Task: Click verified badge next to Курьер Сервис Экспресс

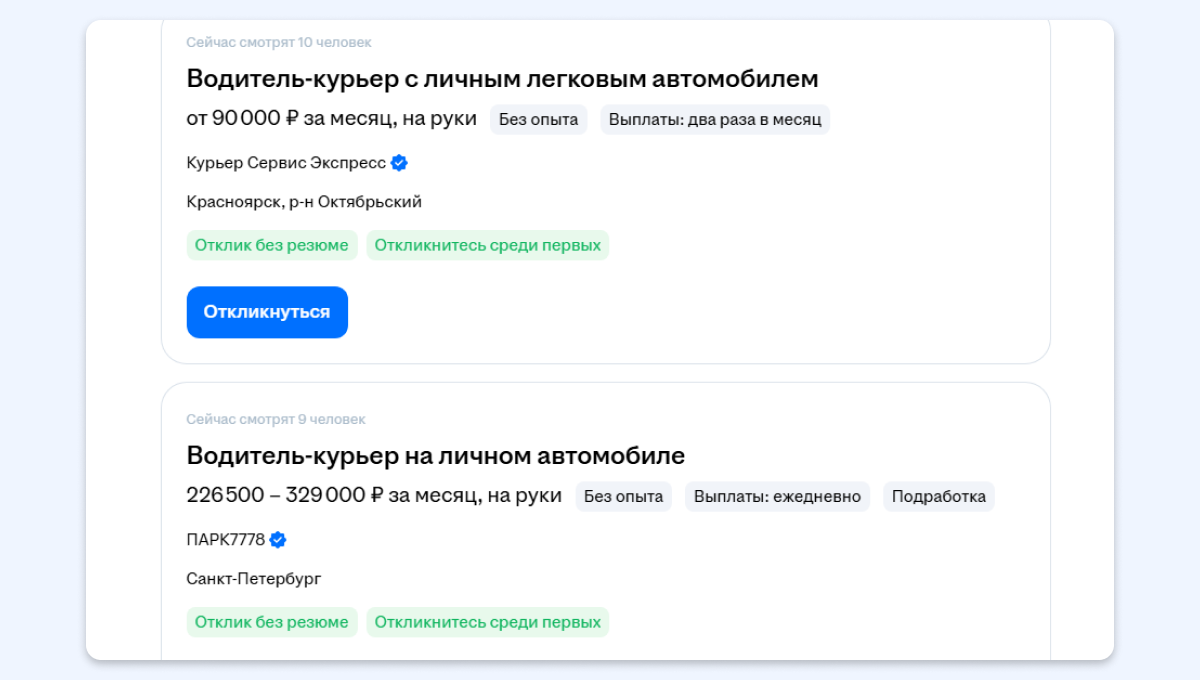Action: [399, 163]
